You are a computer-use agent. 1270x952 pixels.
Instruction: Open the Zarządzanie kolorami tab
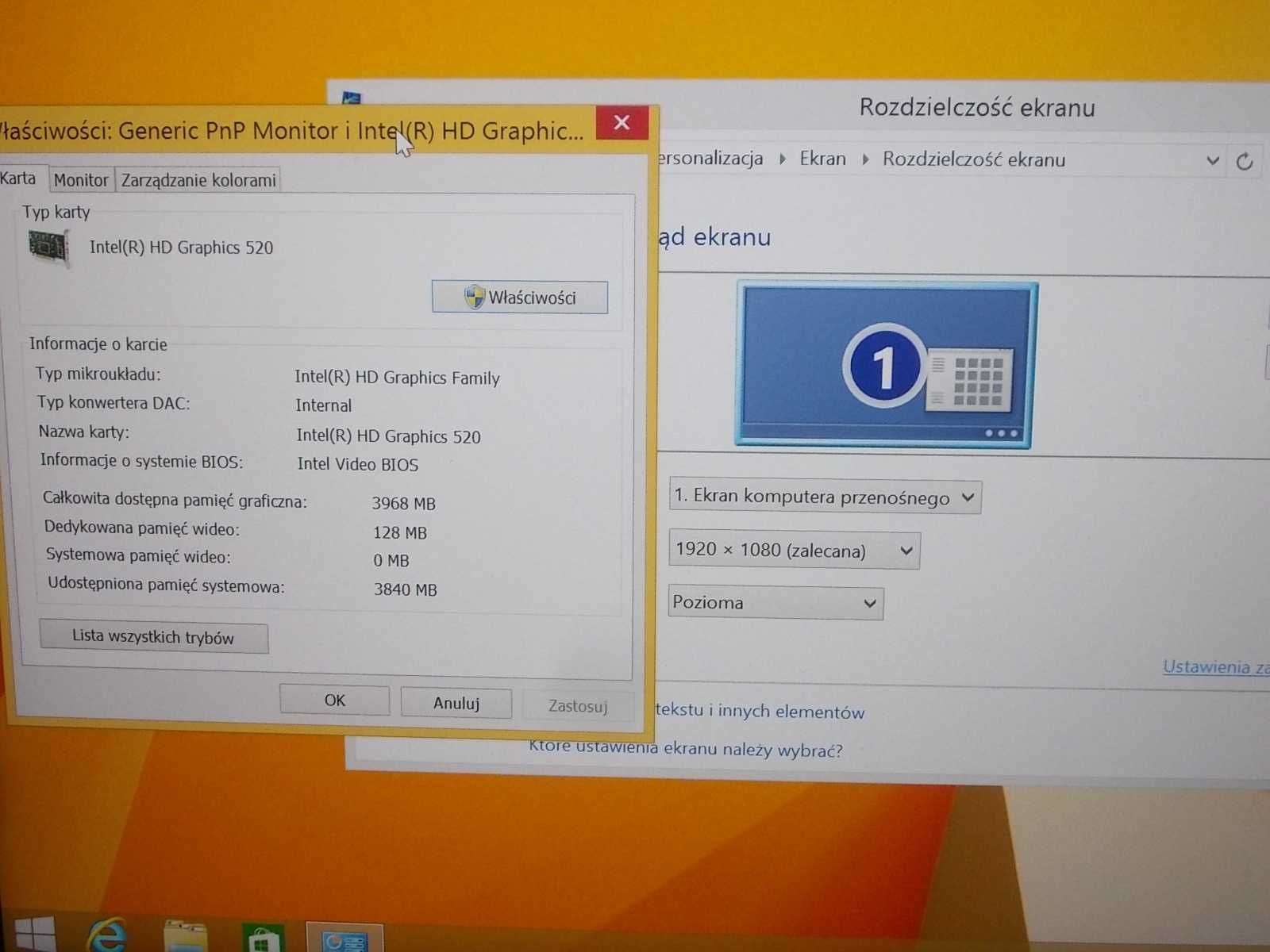[198, 180]
